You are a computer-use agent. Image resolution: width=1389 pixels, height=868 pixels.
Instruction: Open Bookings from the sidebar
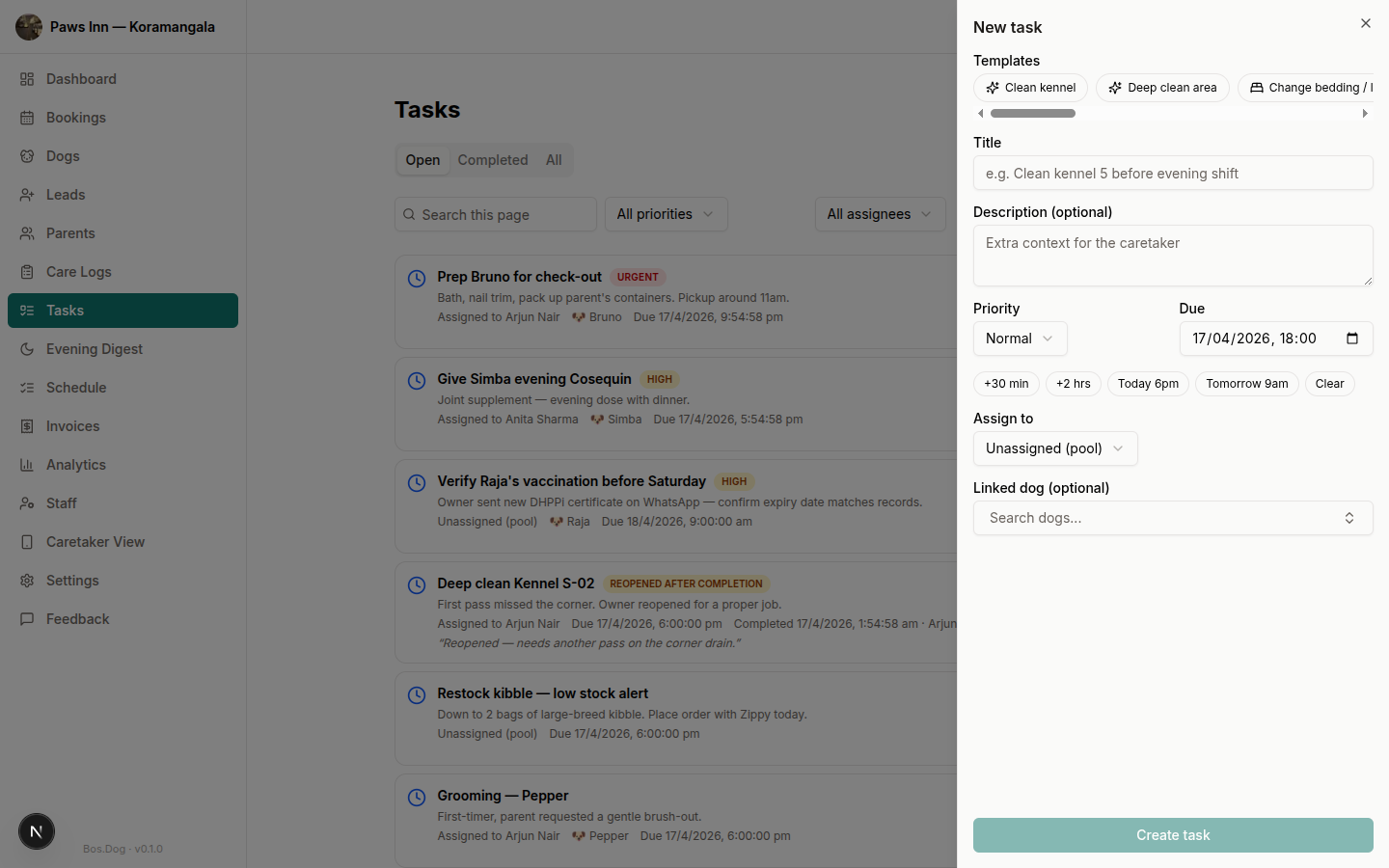(x=76, y=117)
